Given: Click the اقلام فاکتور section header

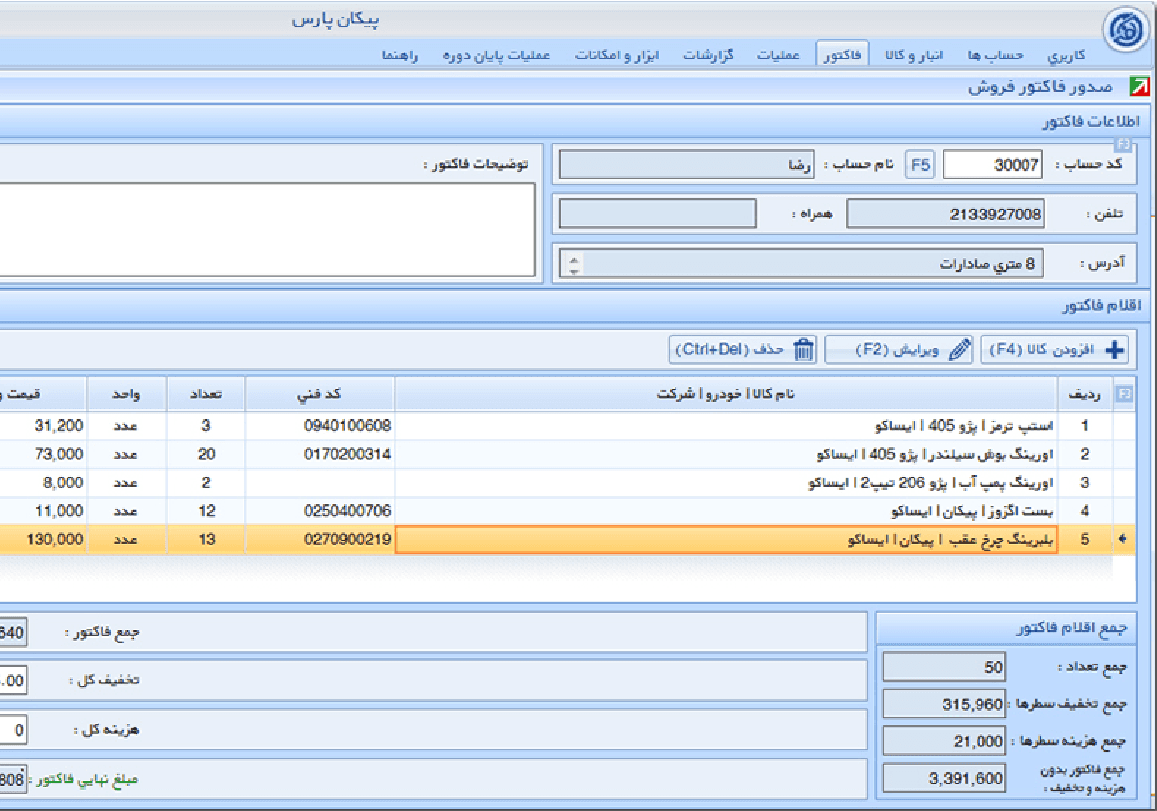Looking at the screenshot, I should point(576,306).
